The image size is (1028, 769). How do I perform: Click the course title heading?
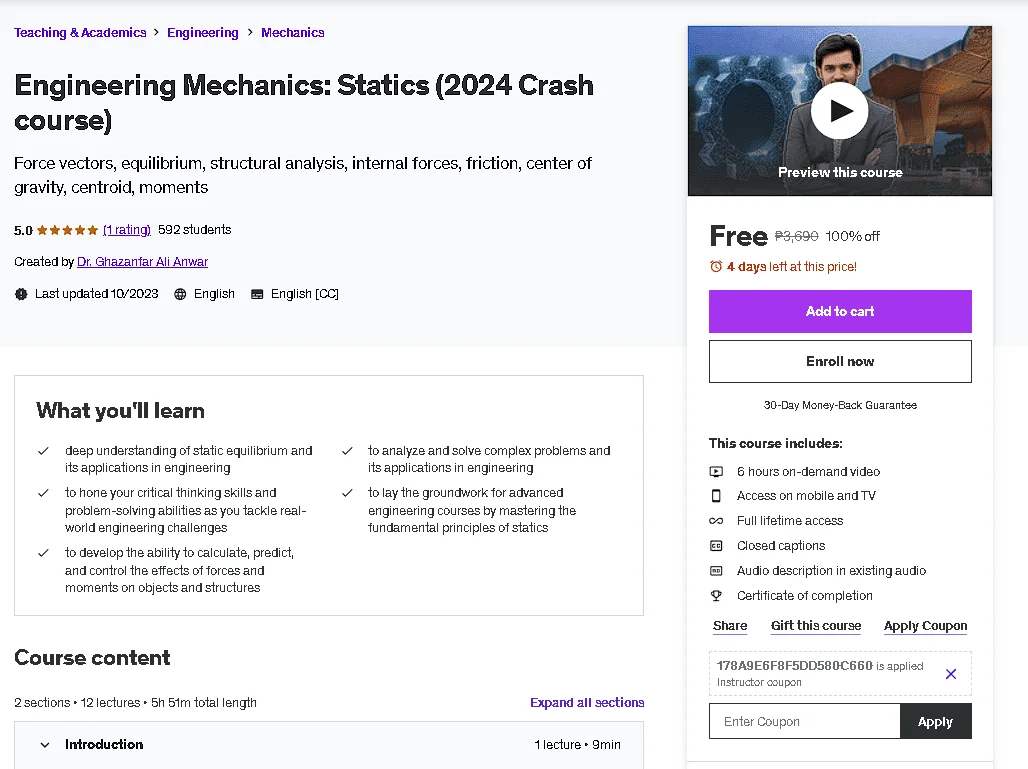[x=304, y=102]
